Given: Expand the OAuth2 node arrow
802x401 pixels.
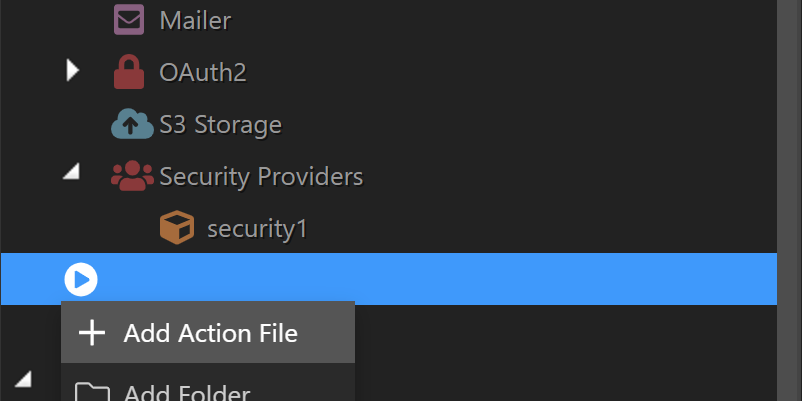Looking at the screenshot, I should [73, 70].
